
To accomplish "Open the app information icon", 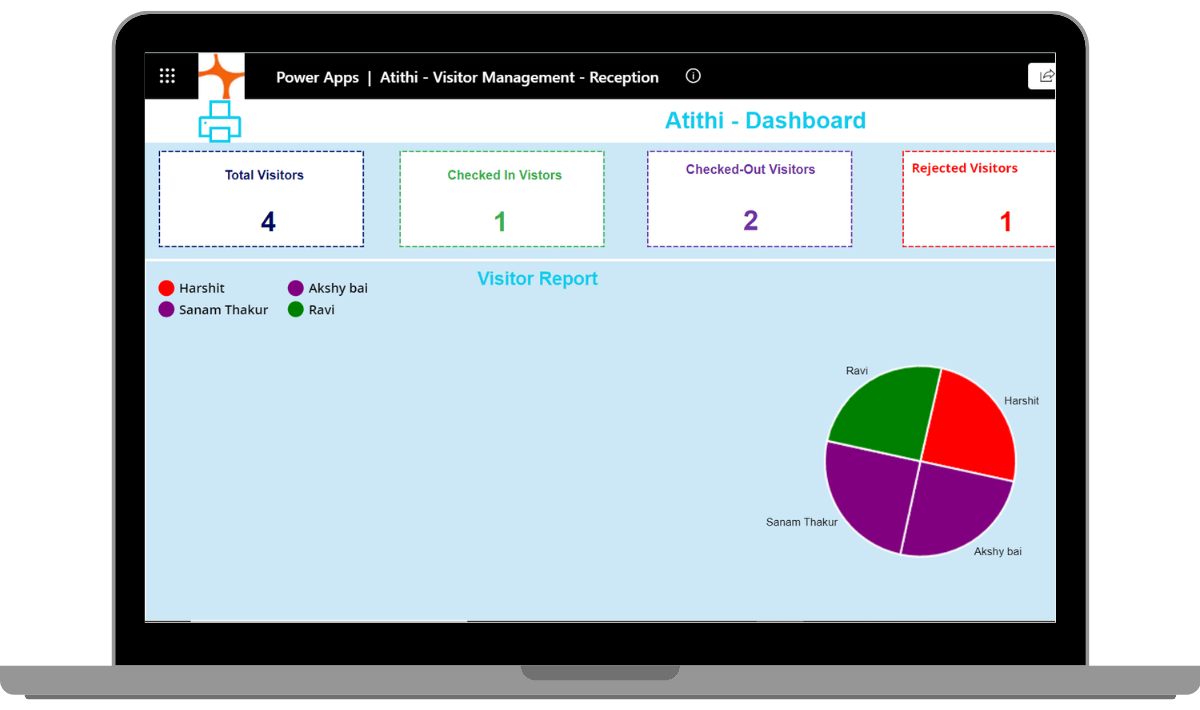I will click(692, 75).
